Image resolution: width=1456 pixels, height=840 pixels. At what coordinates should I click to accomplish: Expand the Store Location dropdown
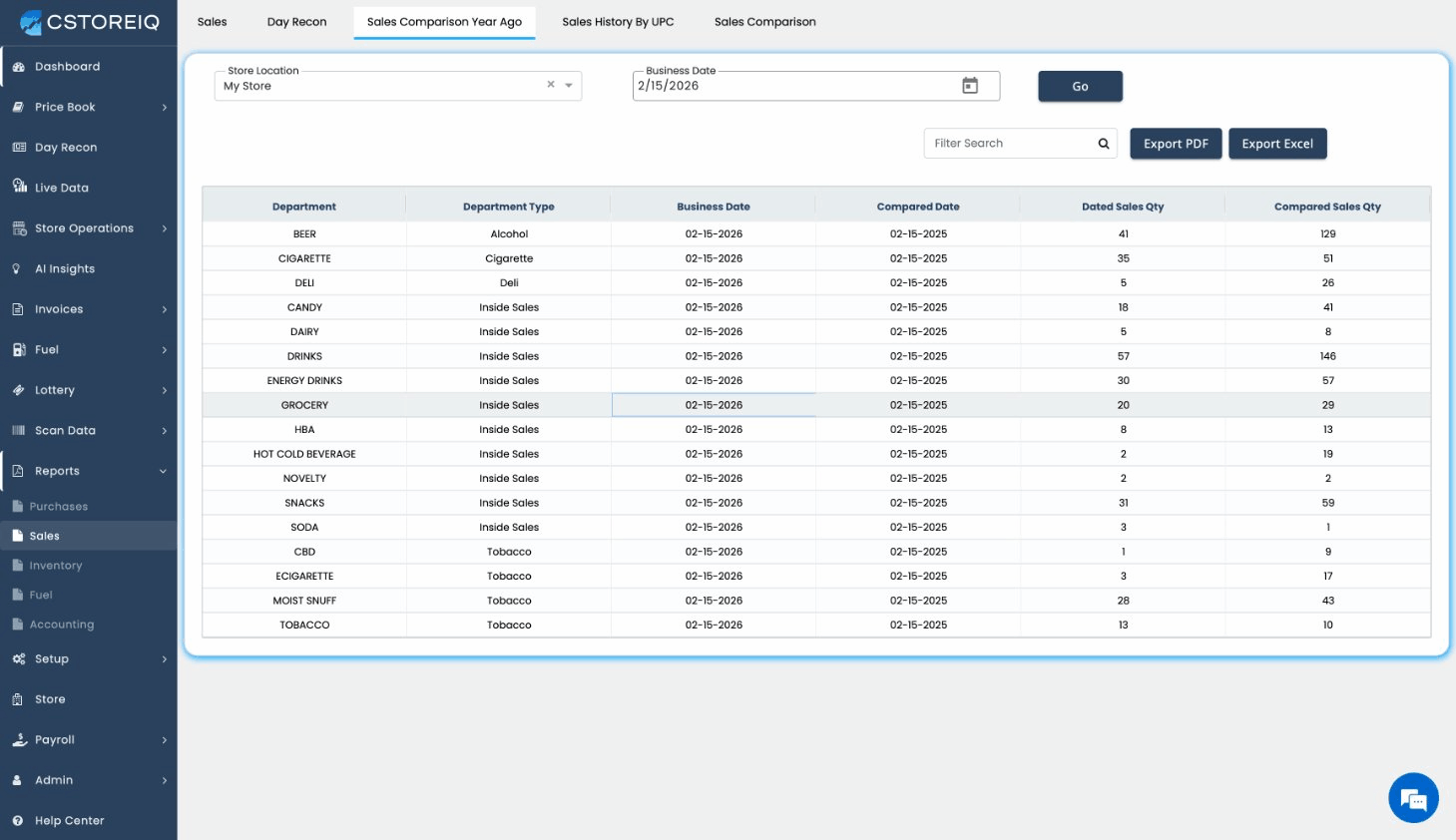click(569, 86)
